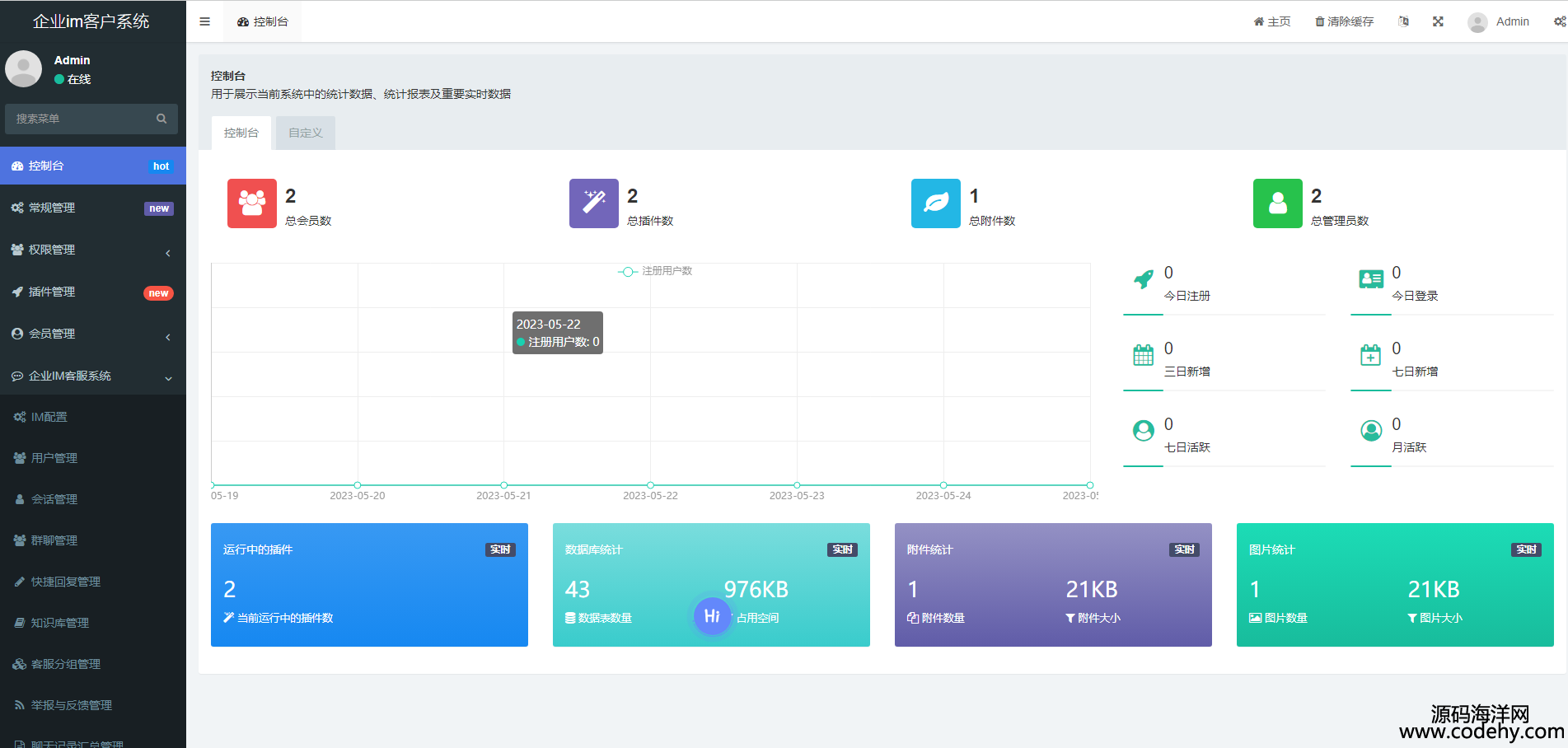Open 客服分组管理 submenu item
1568x748 pixels.
[93, 664]
